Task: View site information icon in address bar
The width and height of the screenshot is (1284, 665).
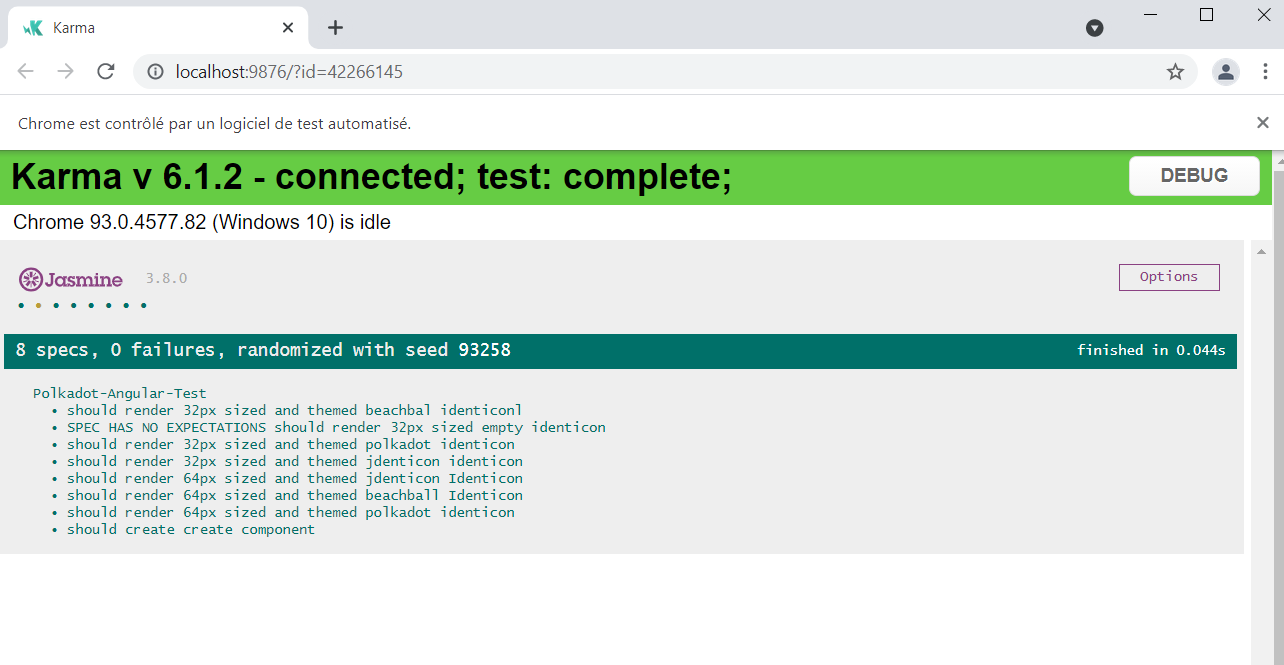Action: [x=155, y=72]
